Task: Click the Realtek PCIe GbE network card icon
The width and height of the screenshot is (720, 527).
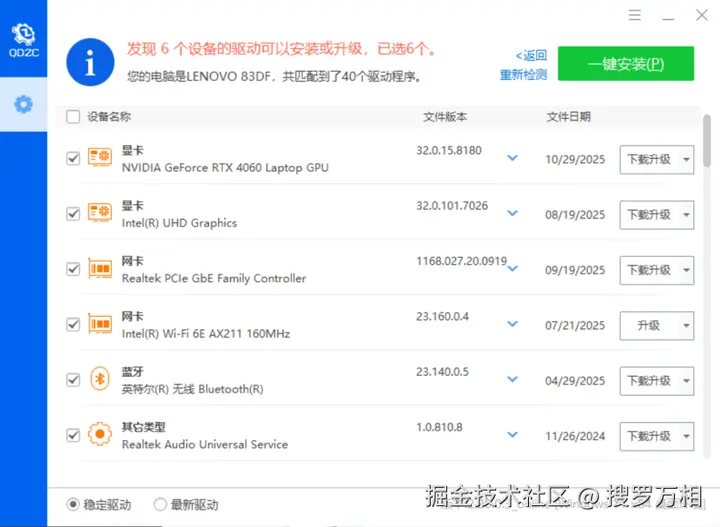Action: 100,269
